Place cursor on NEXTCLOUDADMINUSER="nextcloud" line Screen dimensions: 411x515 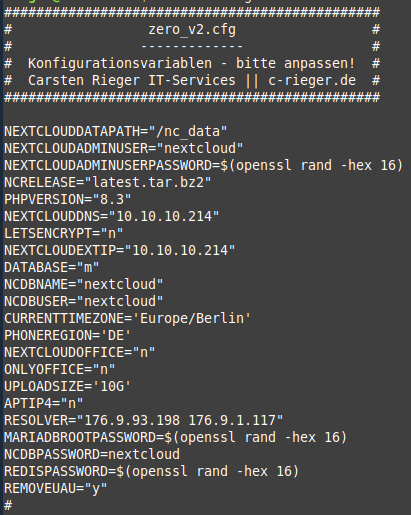click(x=124, y=148)
